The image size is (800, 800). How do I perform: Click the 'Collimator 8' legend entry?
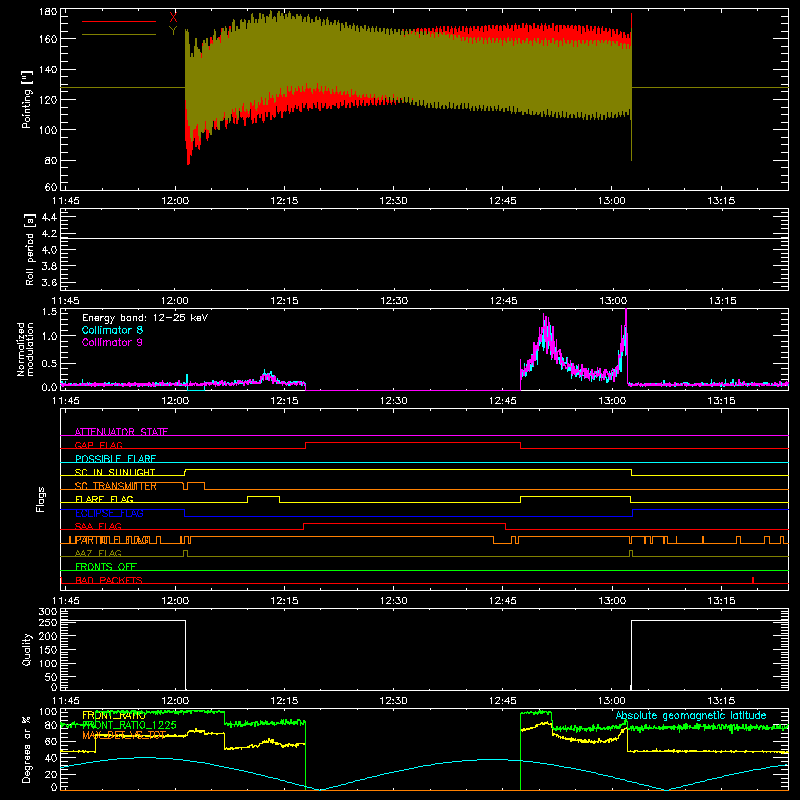coord(112,330)
